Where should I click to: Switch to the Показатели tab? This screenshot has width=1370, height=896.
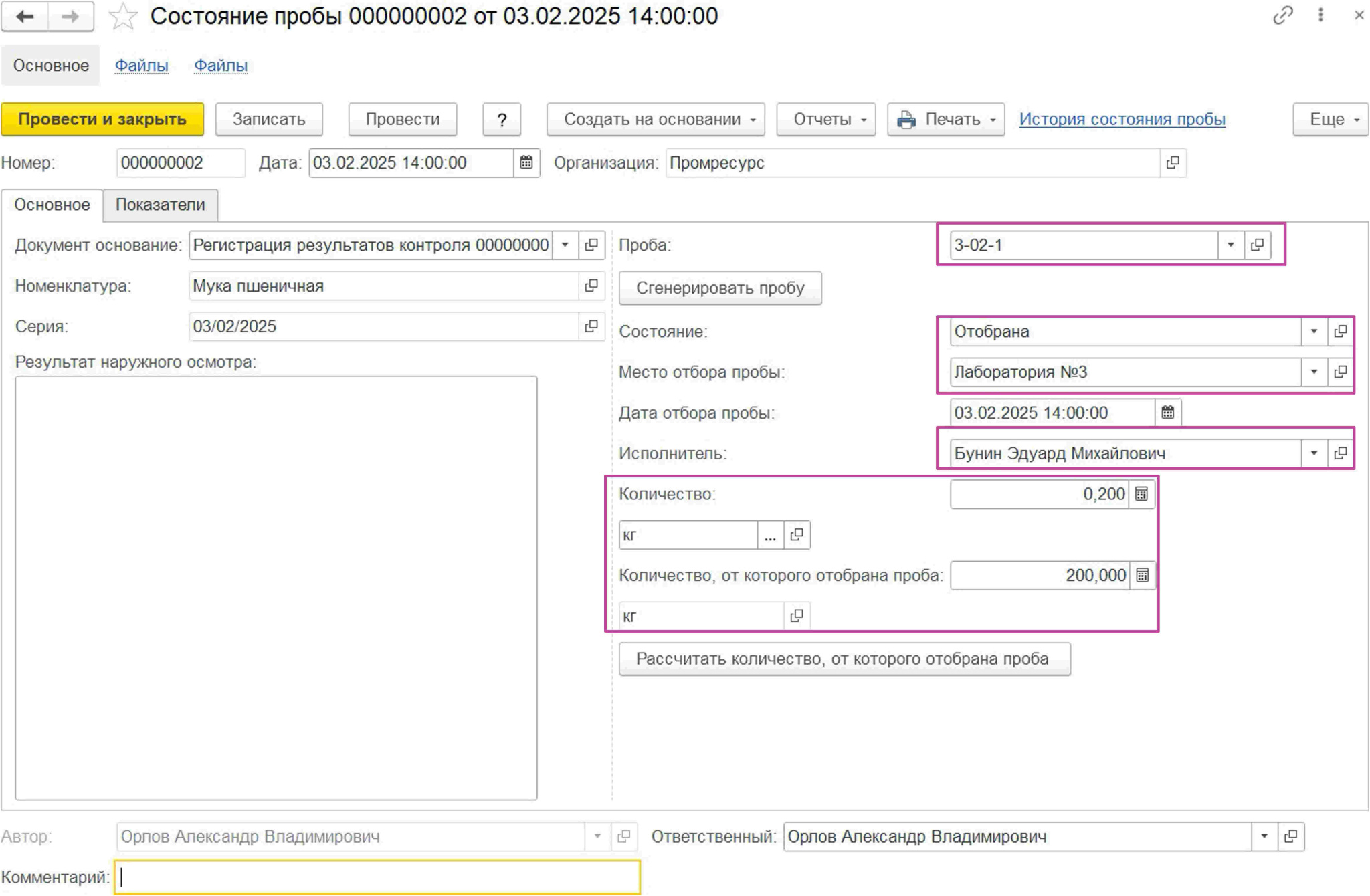tap(161, 205)
